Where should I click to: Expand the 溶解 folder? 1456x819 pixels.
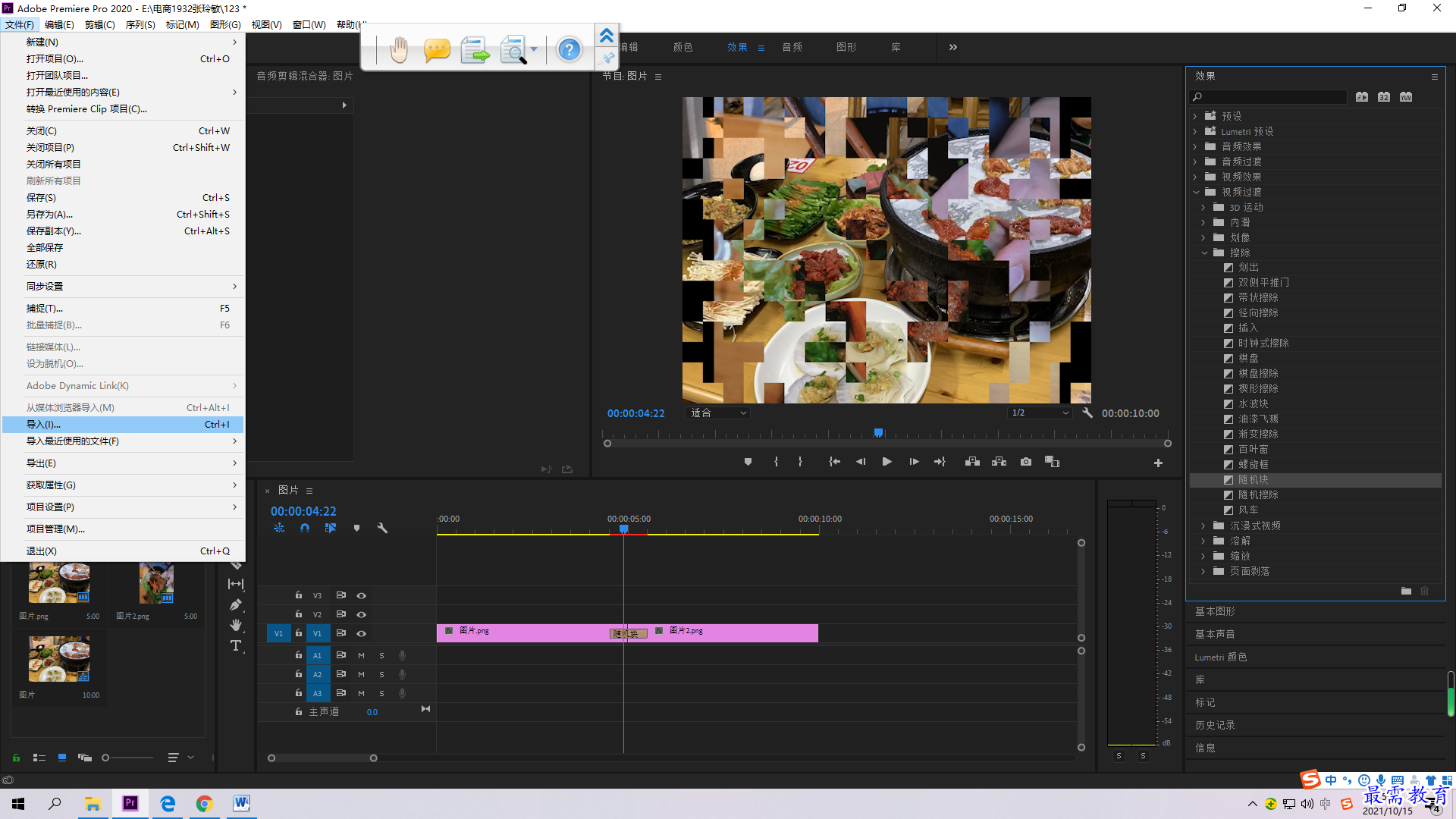pos(1203,541)
